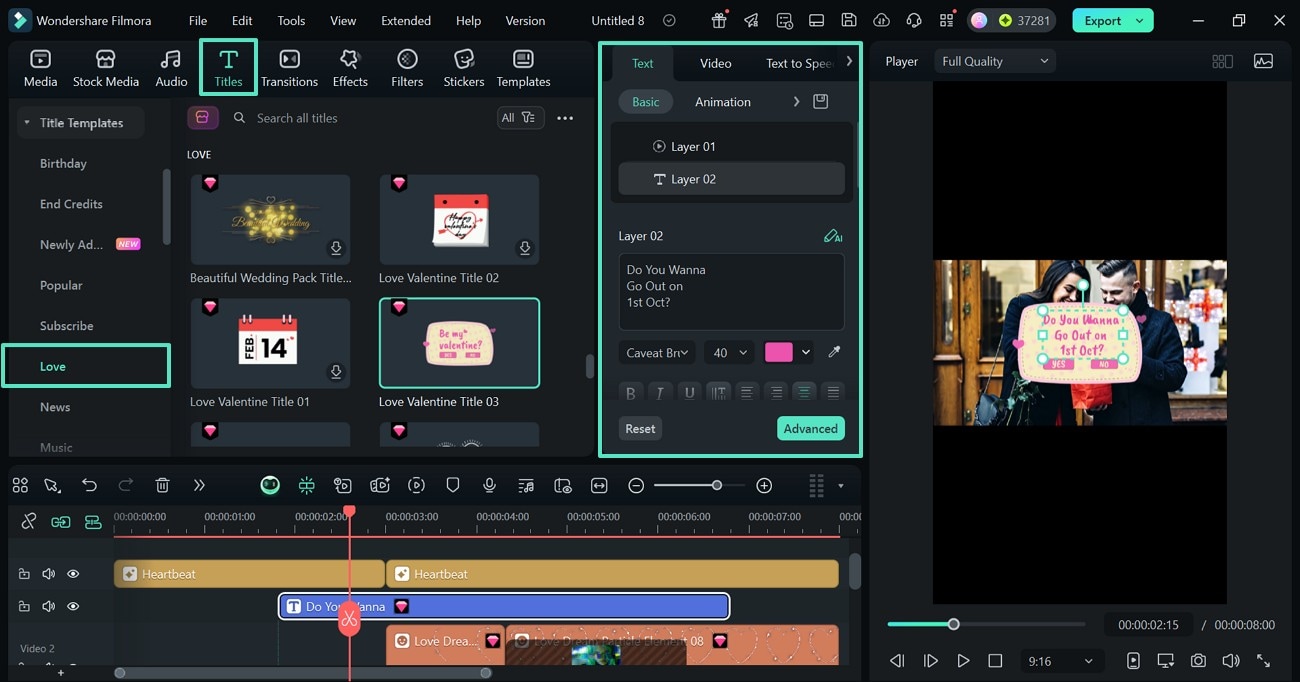Toggle bold text formatting
The height and width of the screenshot is (682, 1300).
[630, 393]
